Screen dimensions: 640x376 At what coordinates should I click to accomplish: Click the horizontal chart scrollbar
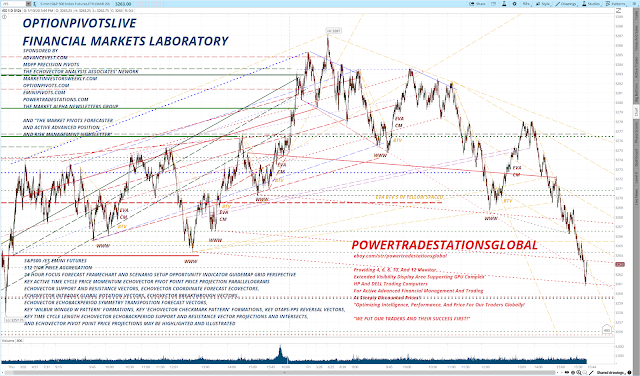(277, 373)
